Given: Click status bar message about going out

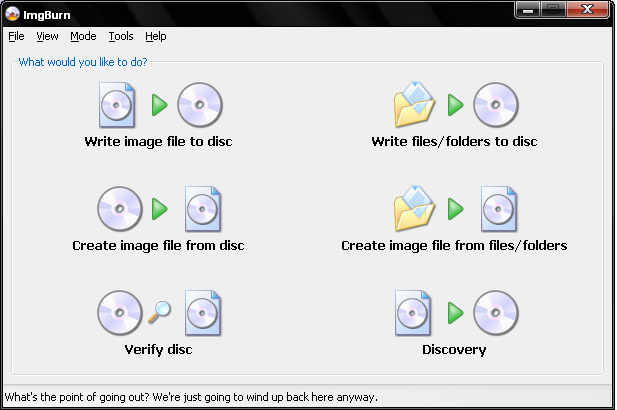Looking at the screenshot, I should 191,397.
